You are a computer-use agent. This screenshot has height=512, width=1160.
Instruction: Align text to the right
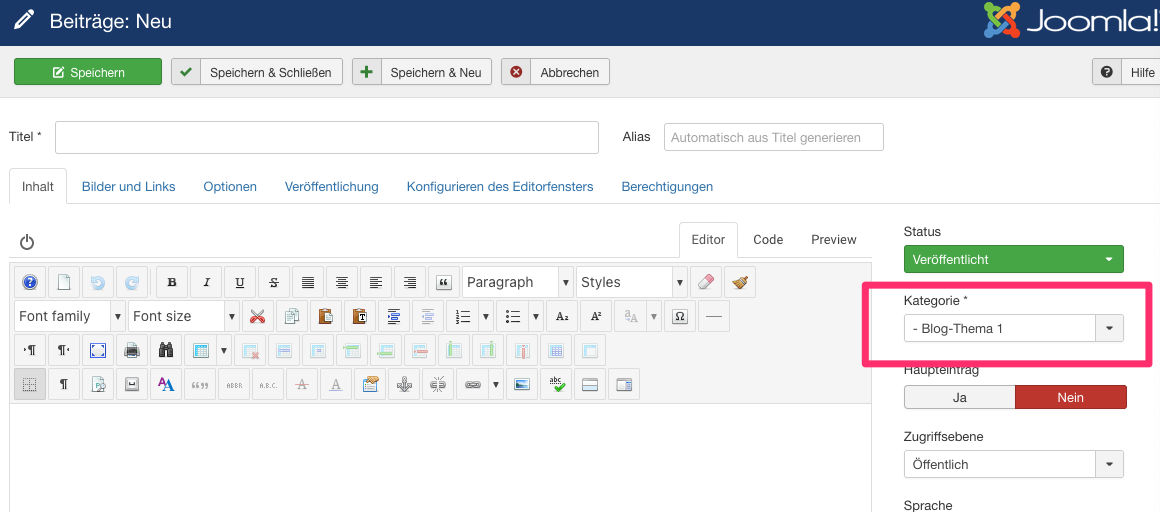[410, 282]
